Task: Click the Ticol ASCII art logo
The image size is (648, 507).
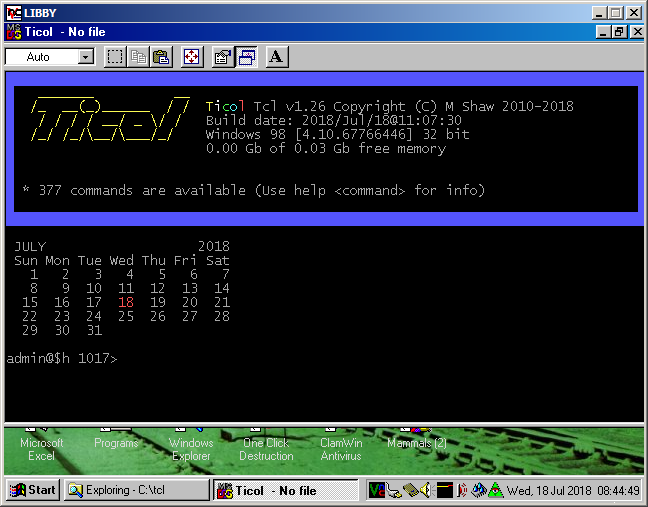Action: click(110, 119)
